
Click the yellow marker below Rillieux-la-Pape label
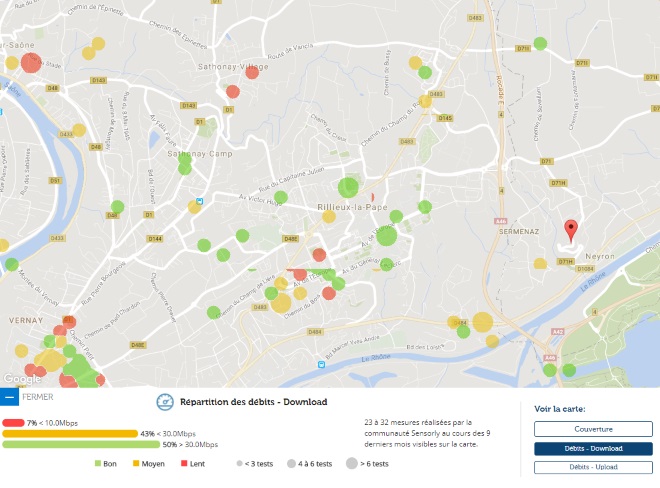click(x=329, y=216)
